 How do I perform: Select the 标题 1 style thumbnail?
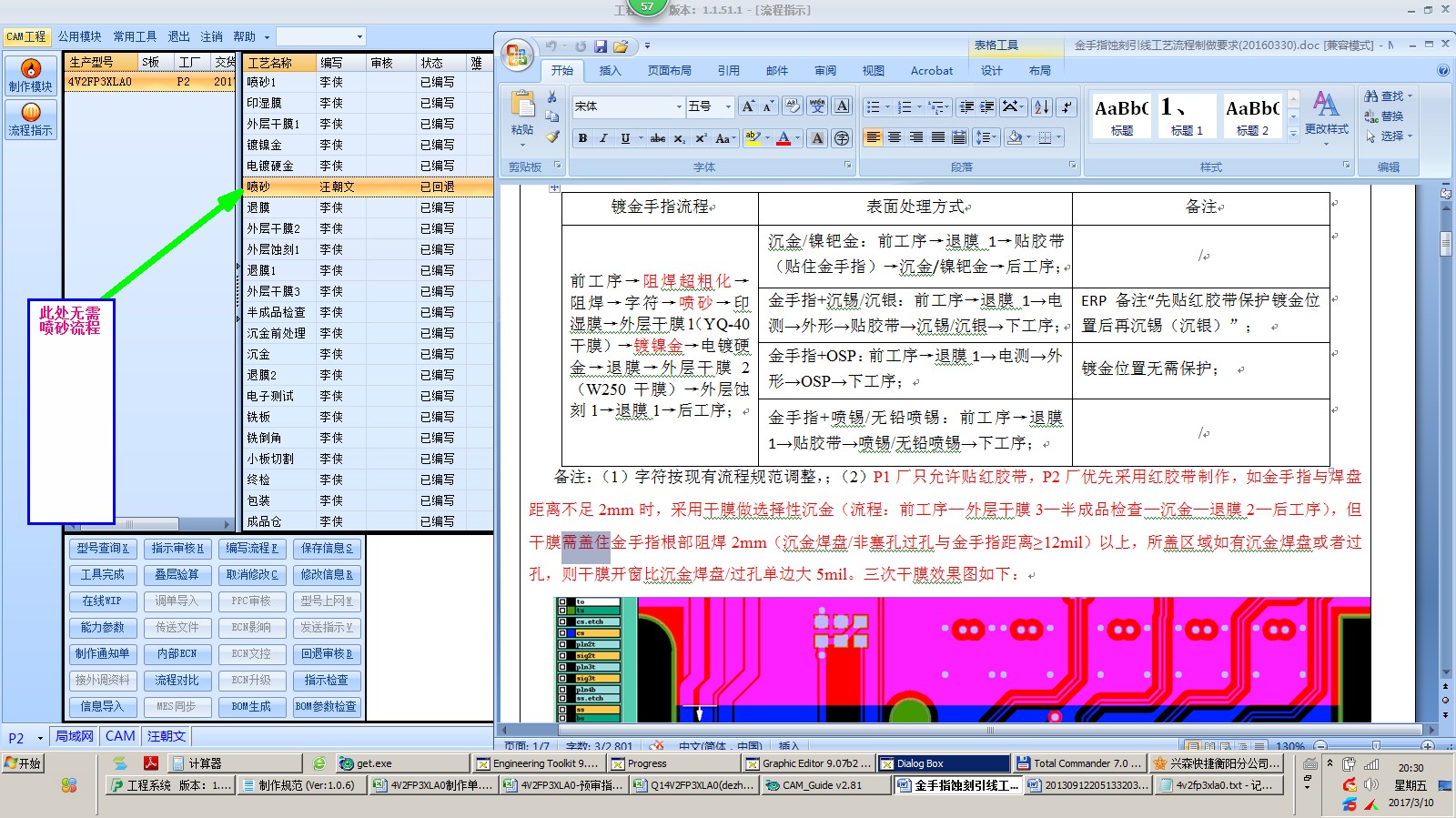[1186, 116]
